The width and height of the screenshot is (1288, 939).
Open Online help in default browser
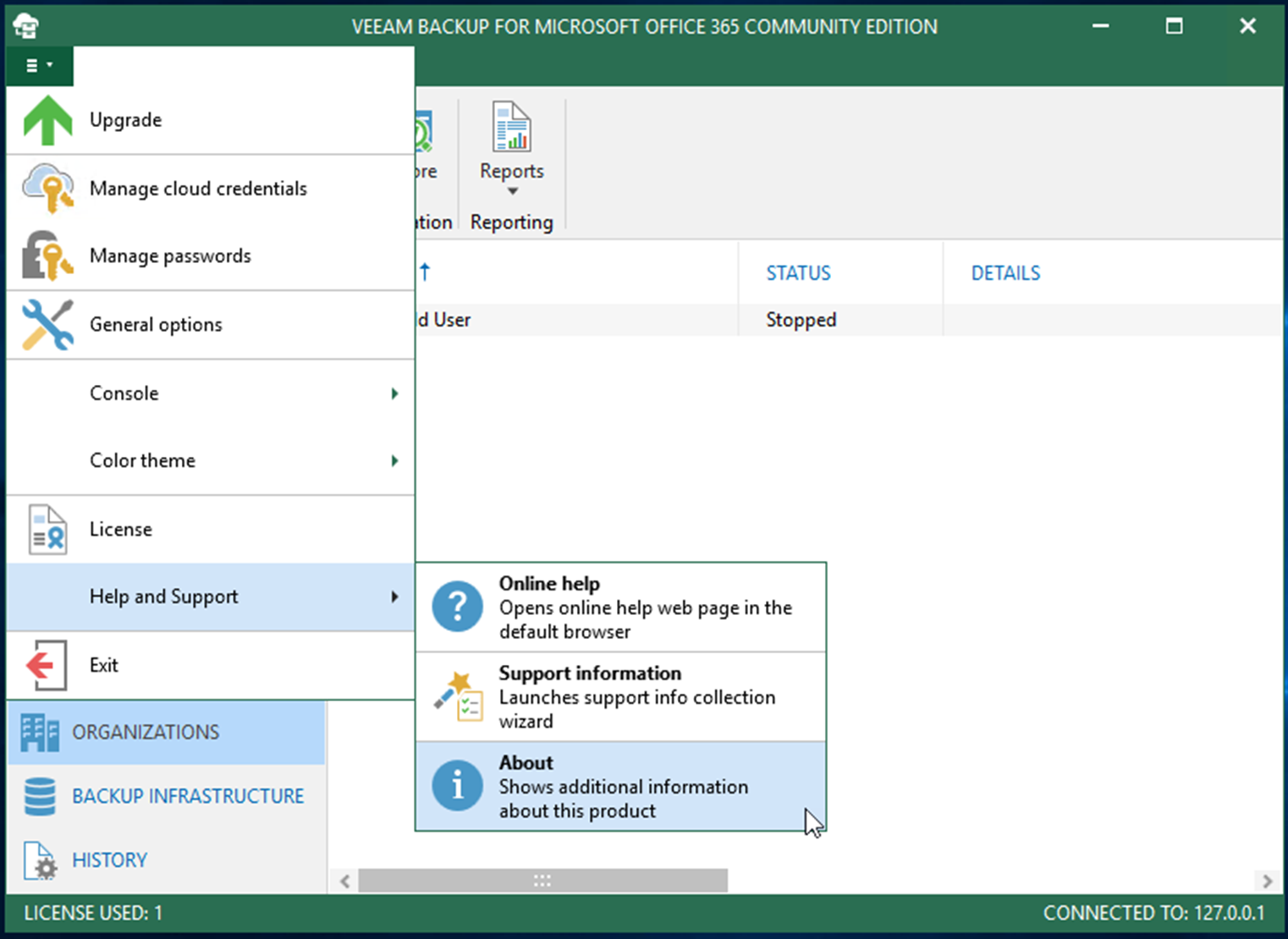pyautogui.click(x=621, y=607)
